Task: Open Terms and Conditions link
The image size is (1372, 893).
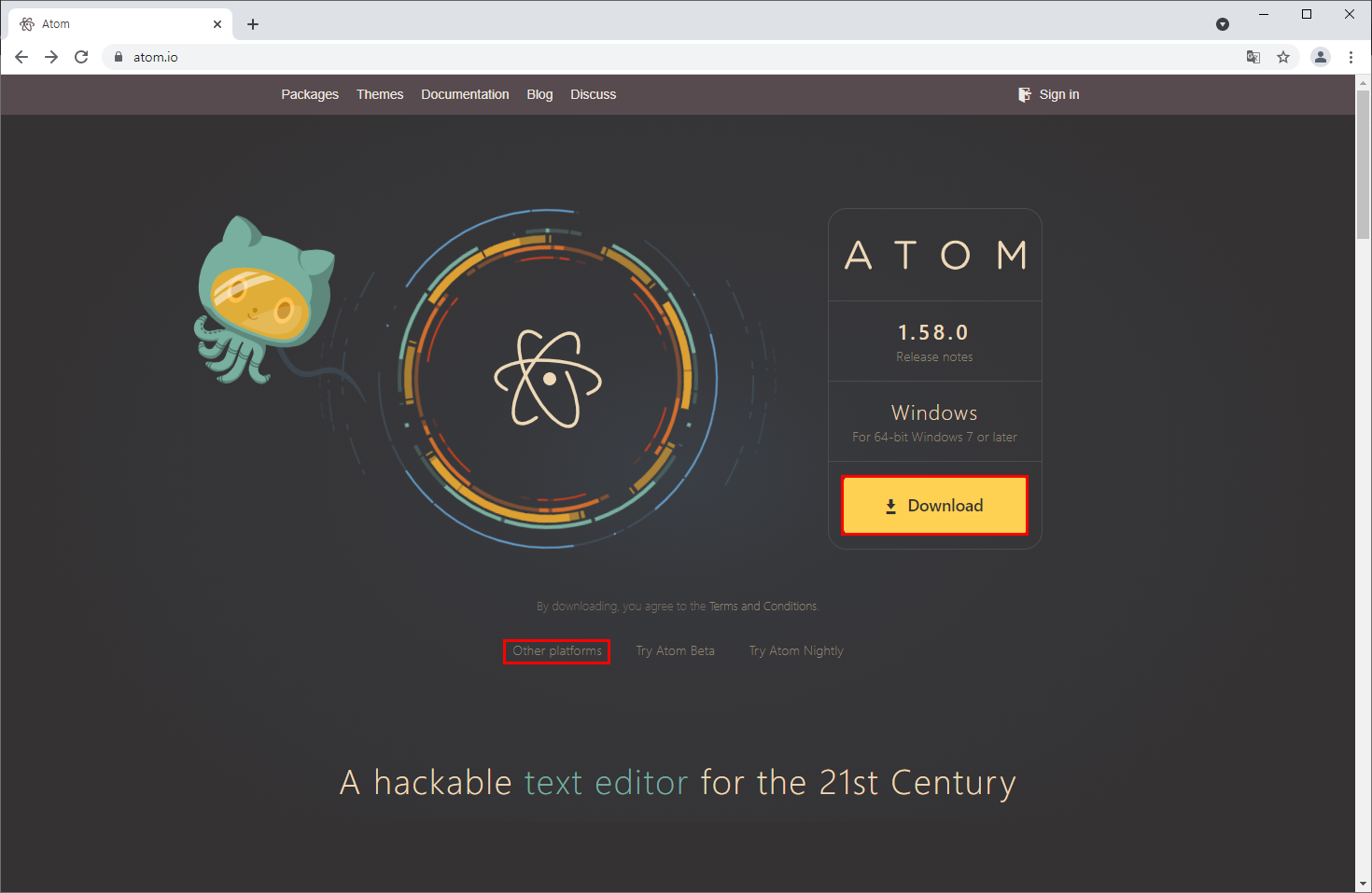Action: click(x=763, y=607)
